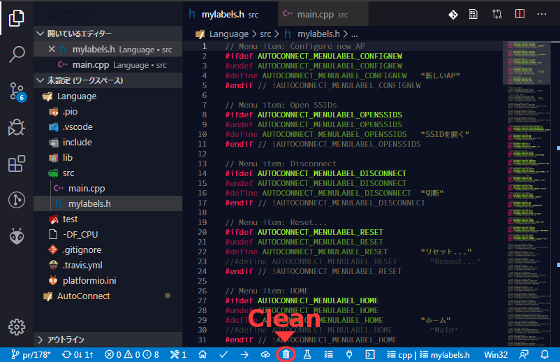Click the code minimap overview
Image resolution: width=560 pixels, height=362 pixels.
pos(528,193)
